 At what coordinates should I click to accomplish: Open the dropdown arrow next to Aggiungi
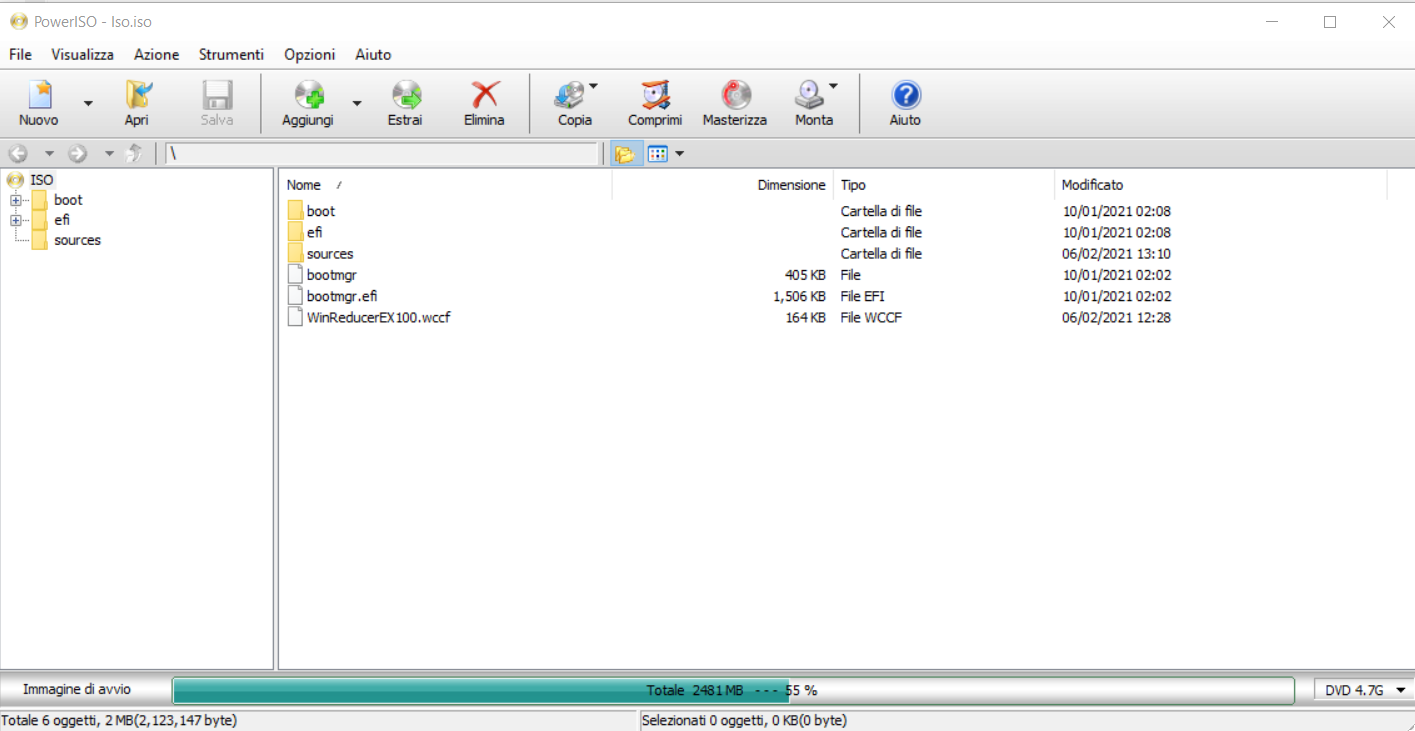pyautogui.click(x=357, y=104)
